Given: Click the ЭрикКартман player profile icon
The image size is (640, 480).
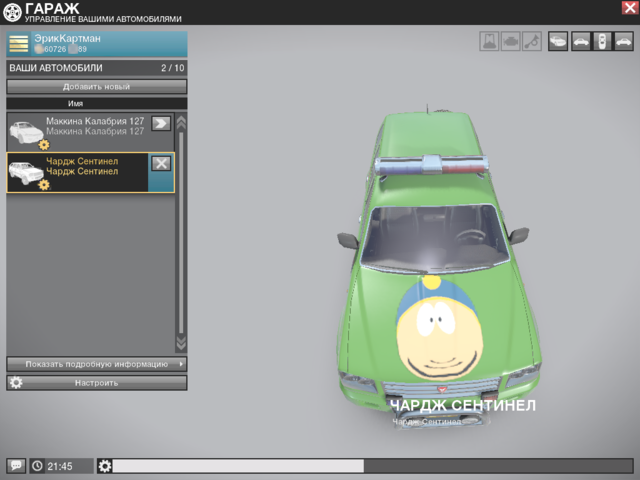Looking at the screenshot, I should [x=19, y=43].
